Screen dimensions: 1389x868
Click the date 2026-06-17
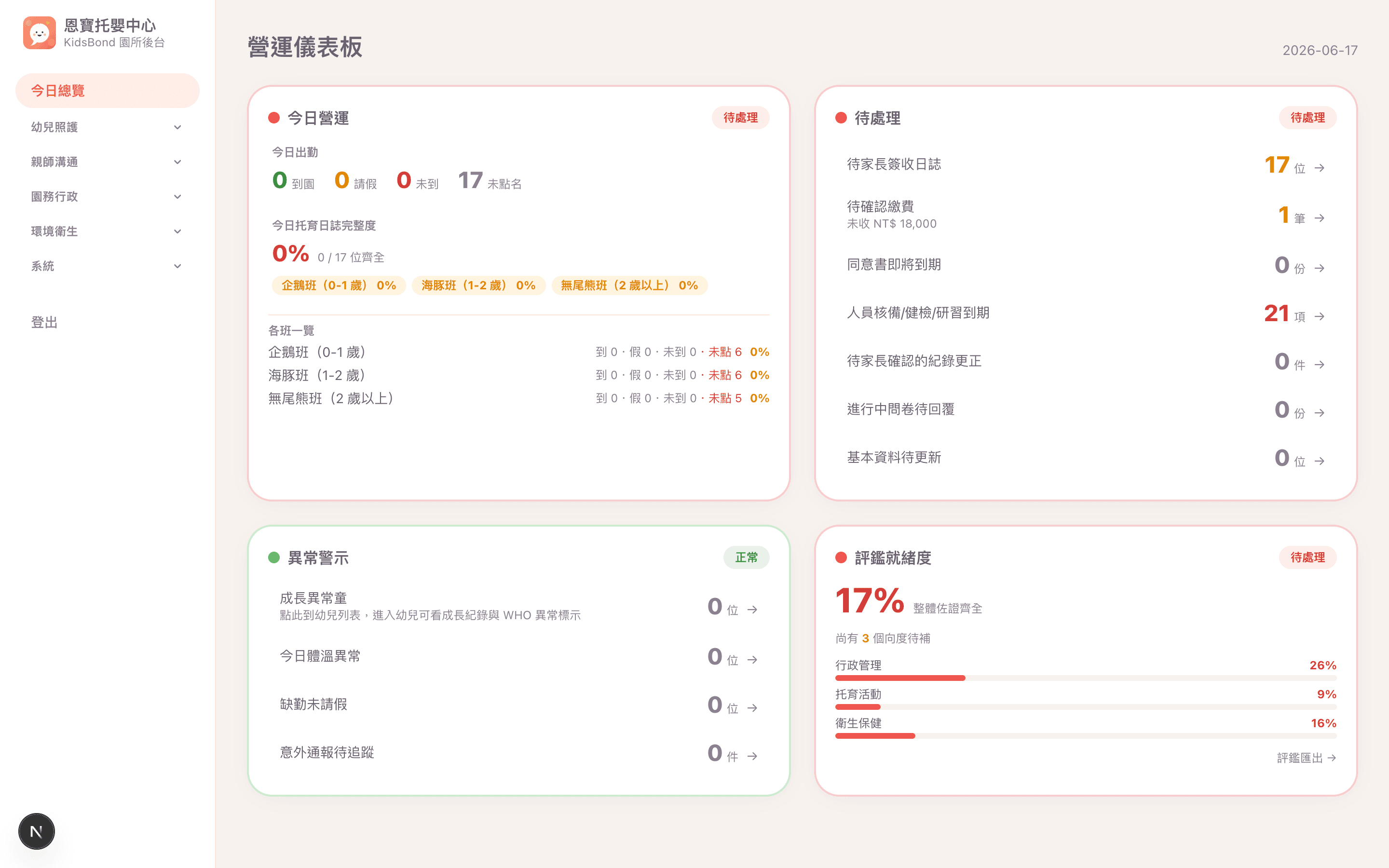[1320, 51]
